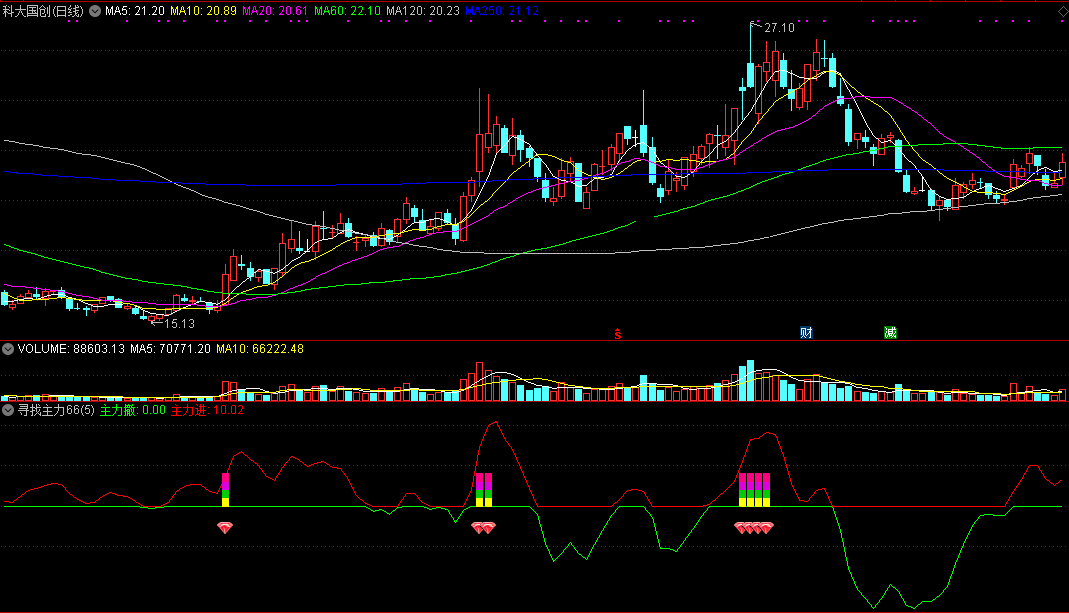Viewport: 1069px width, 613px height.
Task: Open the green 减 holdings-reduction marker
Action: (890, 333)
